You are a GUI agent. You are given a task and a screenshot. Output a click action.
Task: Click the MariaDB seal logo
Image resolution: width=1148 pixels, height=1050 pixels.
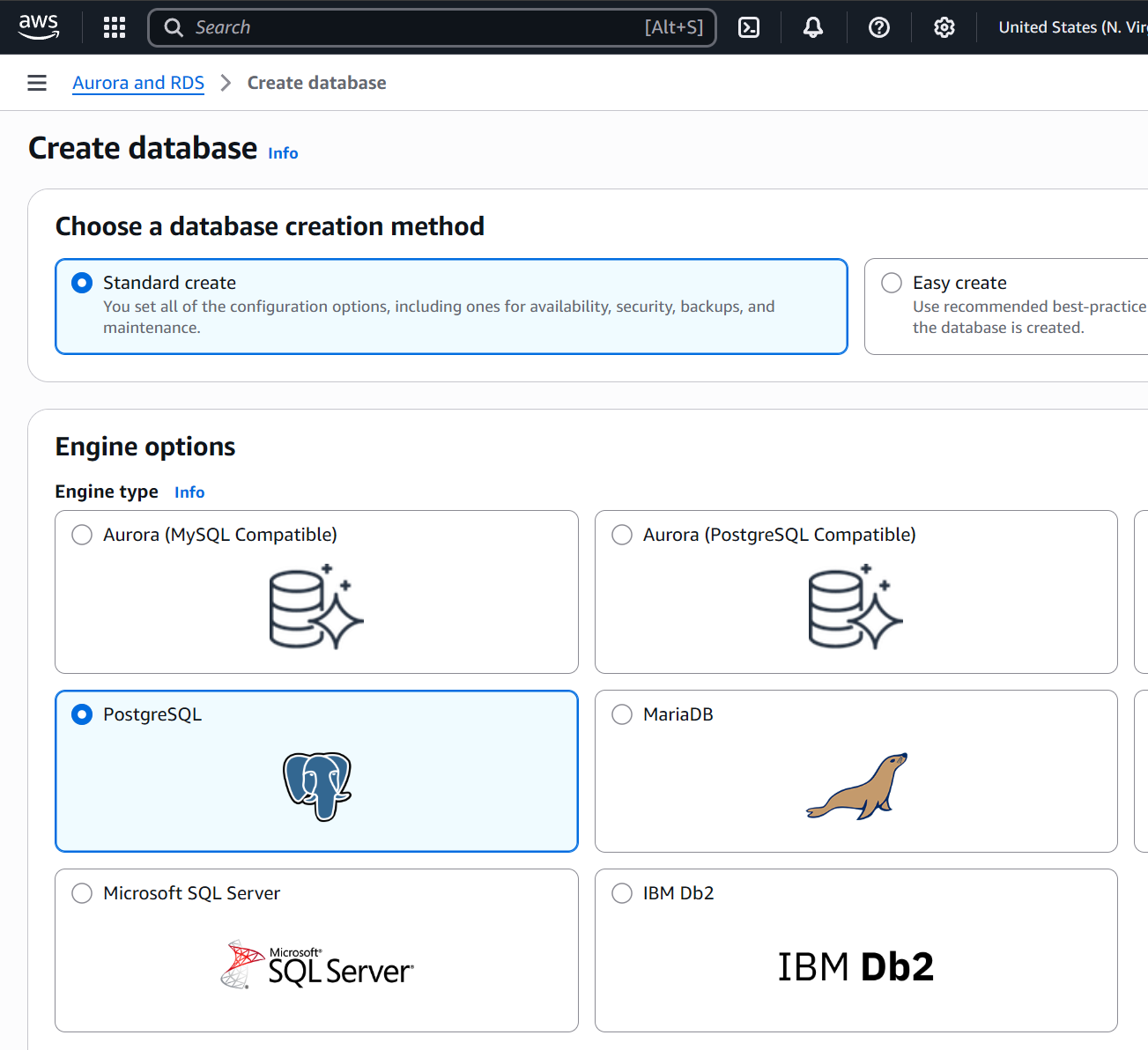[x=856, y=787]
